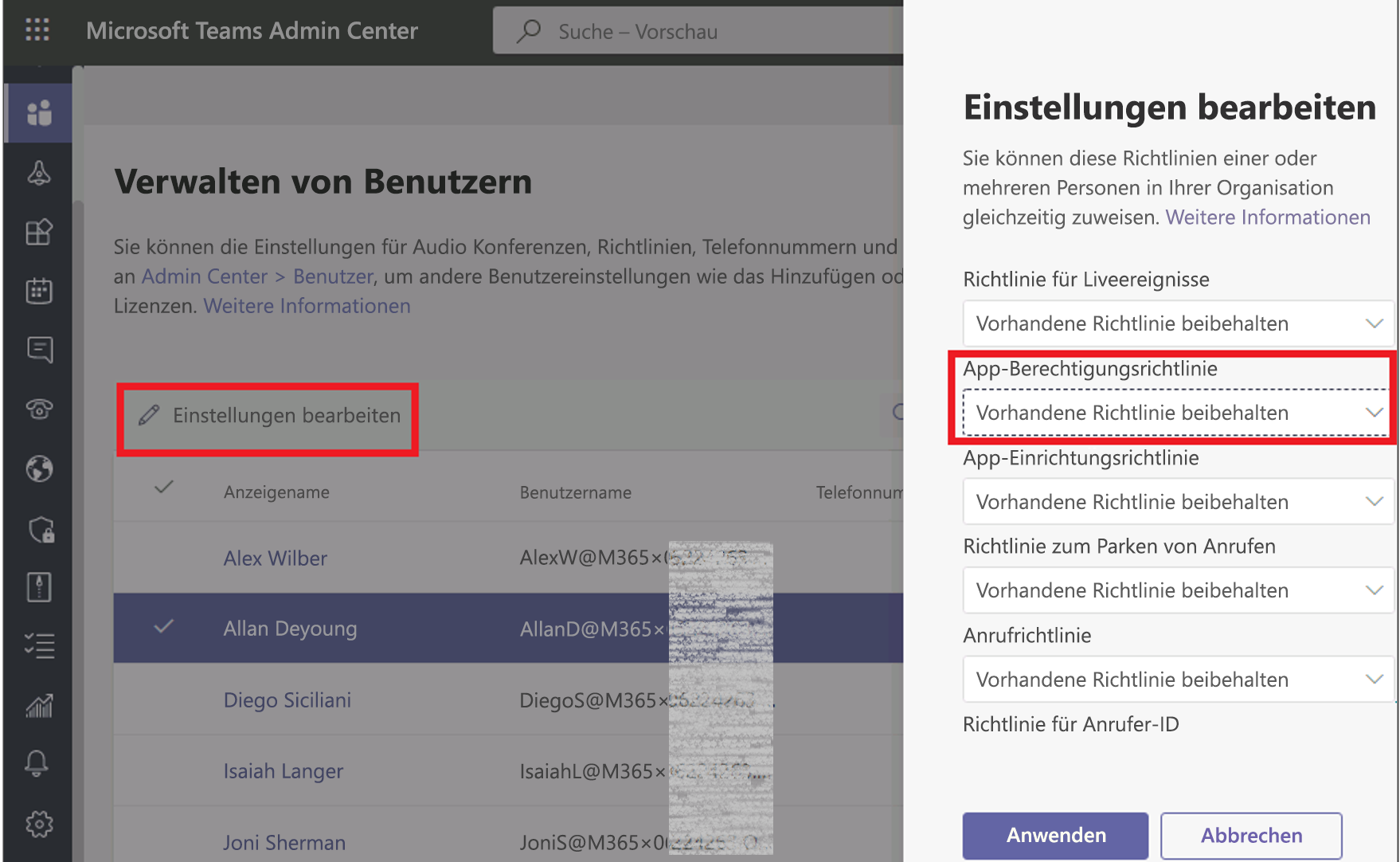Open Teams apps icon in sidebar

[39, 232]
